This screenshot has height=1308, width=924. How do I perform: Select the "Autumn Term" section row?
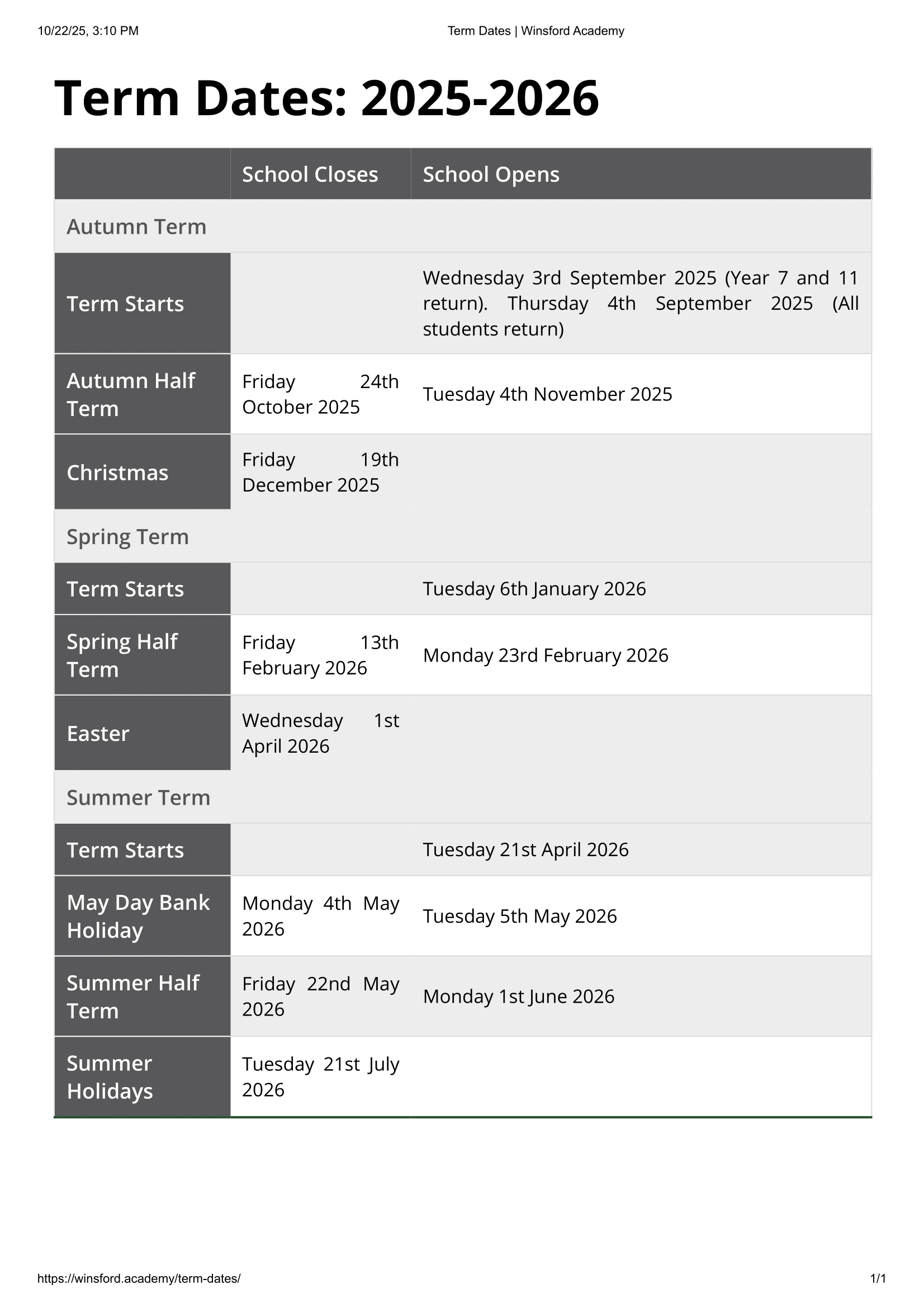(136, 226)
